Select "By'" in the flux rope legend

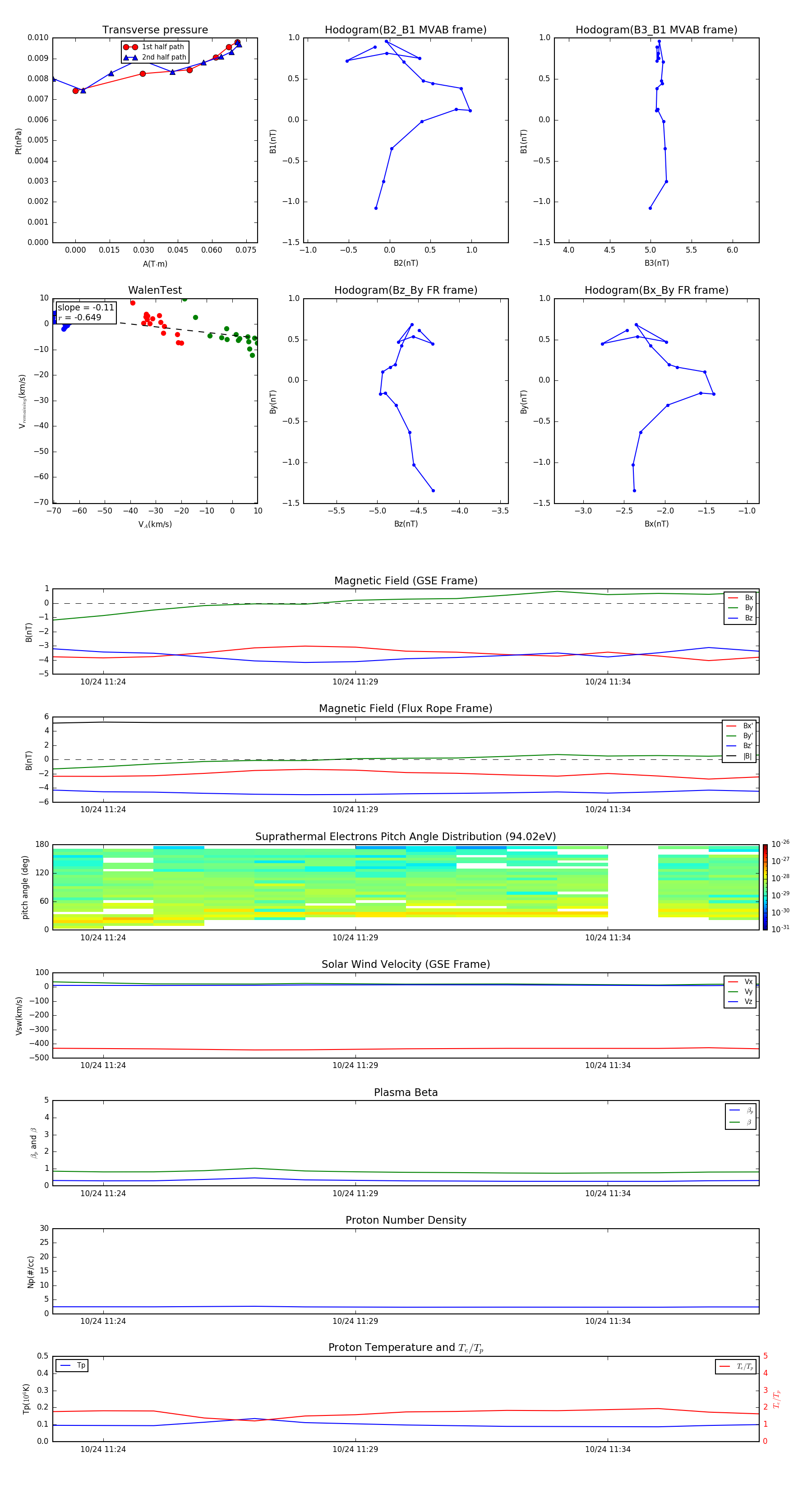click(x=739, y=736)
